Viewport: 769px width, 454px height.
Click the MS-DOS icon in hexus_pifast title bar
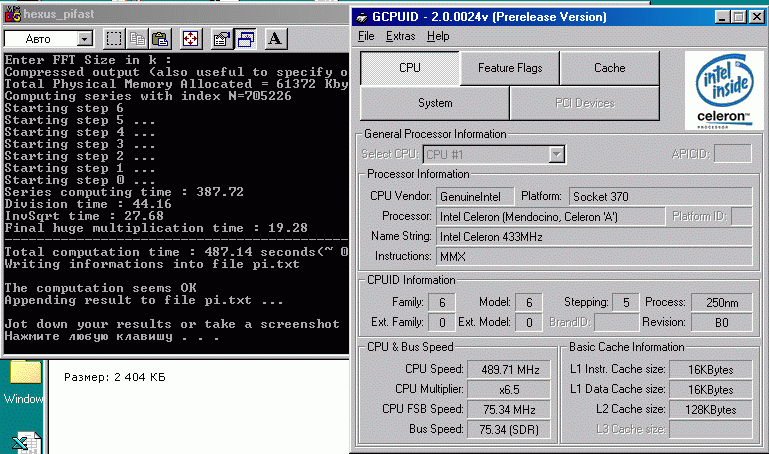tap(13, 14)
